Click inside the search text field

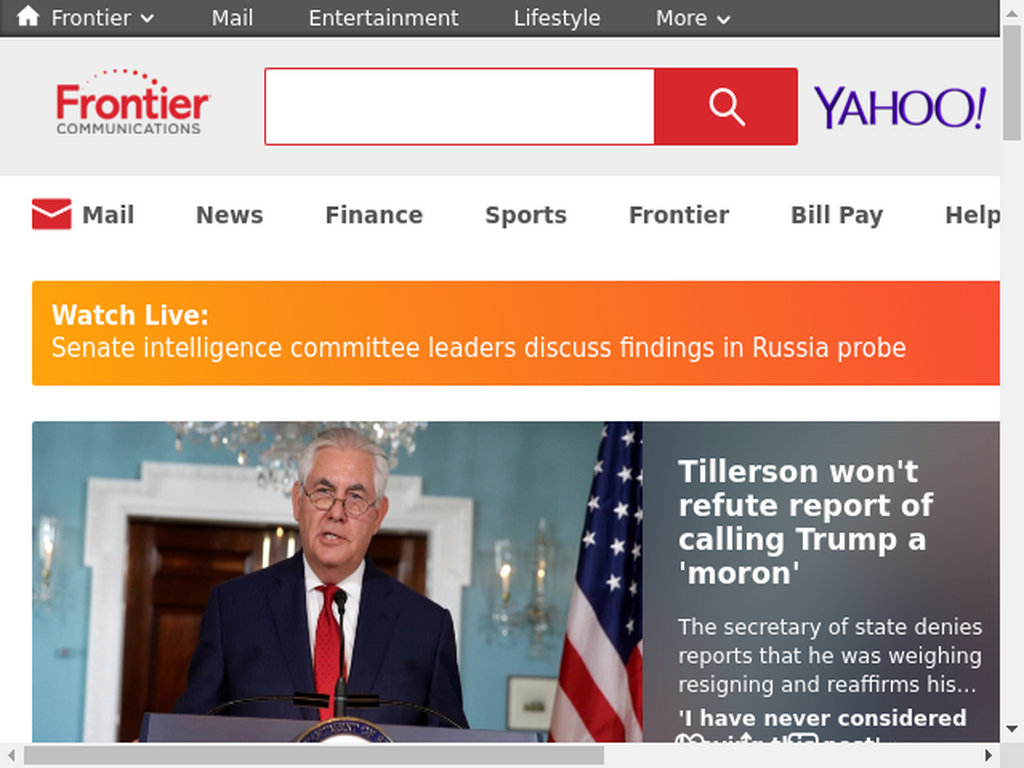(x=460, y=106)
